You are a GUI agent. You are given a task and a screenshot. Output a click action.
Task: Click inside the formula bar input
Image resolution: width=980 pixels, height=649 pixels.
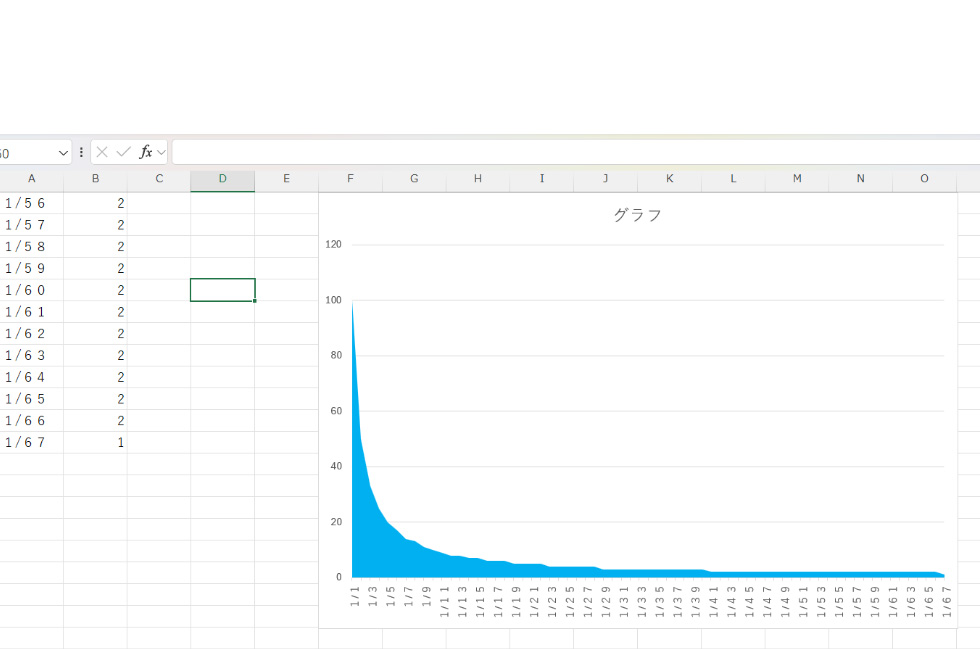point(576,152)
